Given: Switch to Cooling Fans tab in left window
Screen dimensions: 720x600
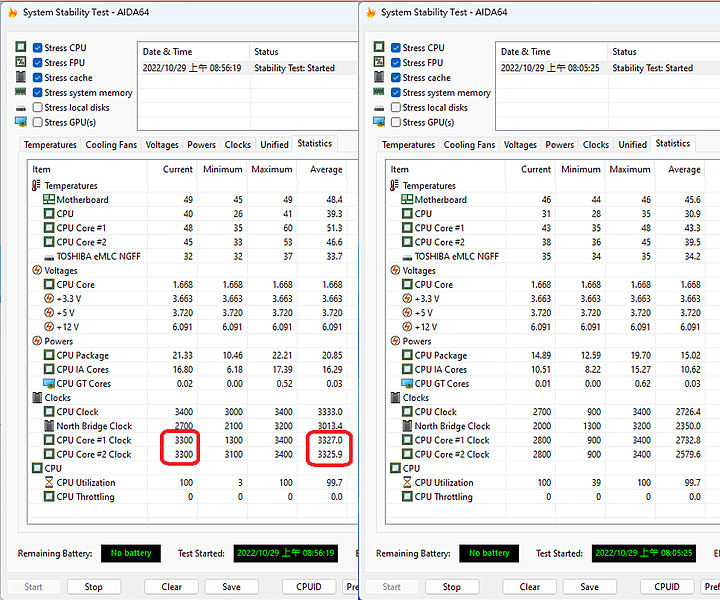Looking at the screenshot, I should point(111,145).
